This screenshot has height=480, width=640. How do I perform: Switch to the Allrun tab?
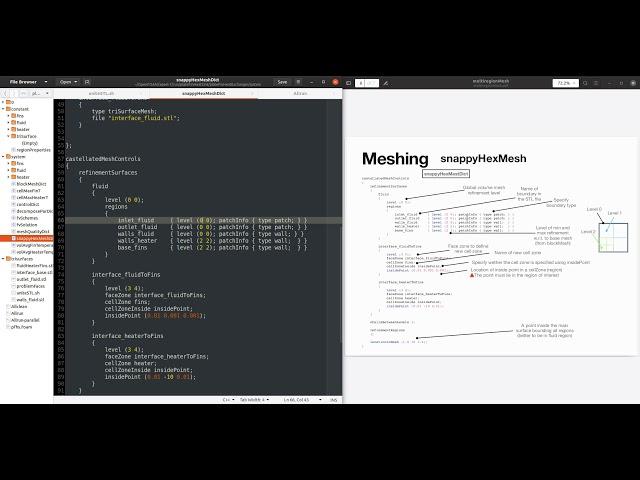point(300,93)
